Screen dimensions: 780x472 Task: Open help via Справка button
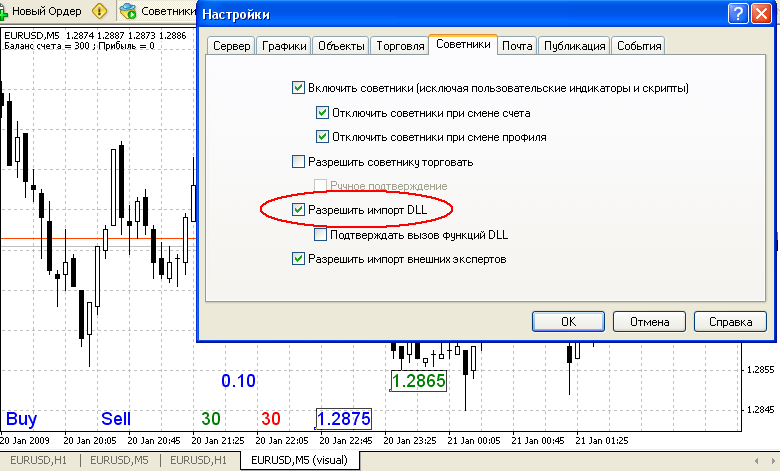click(x=730, y=322)
